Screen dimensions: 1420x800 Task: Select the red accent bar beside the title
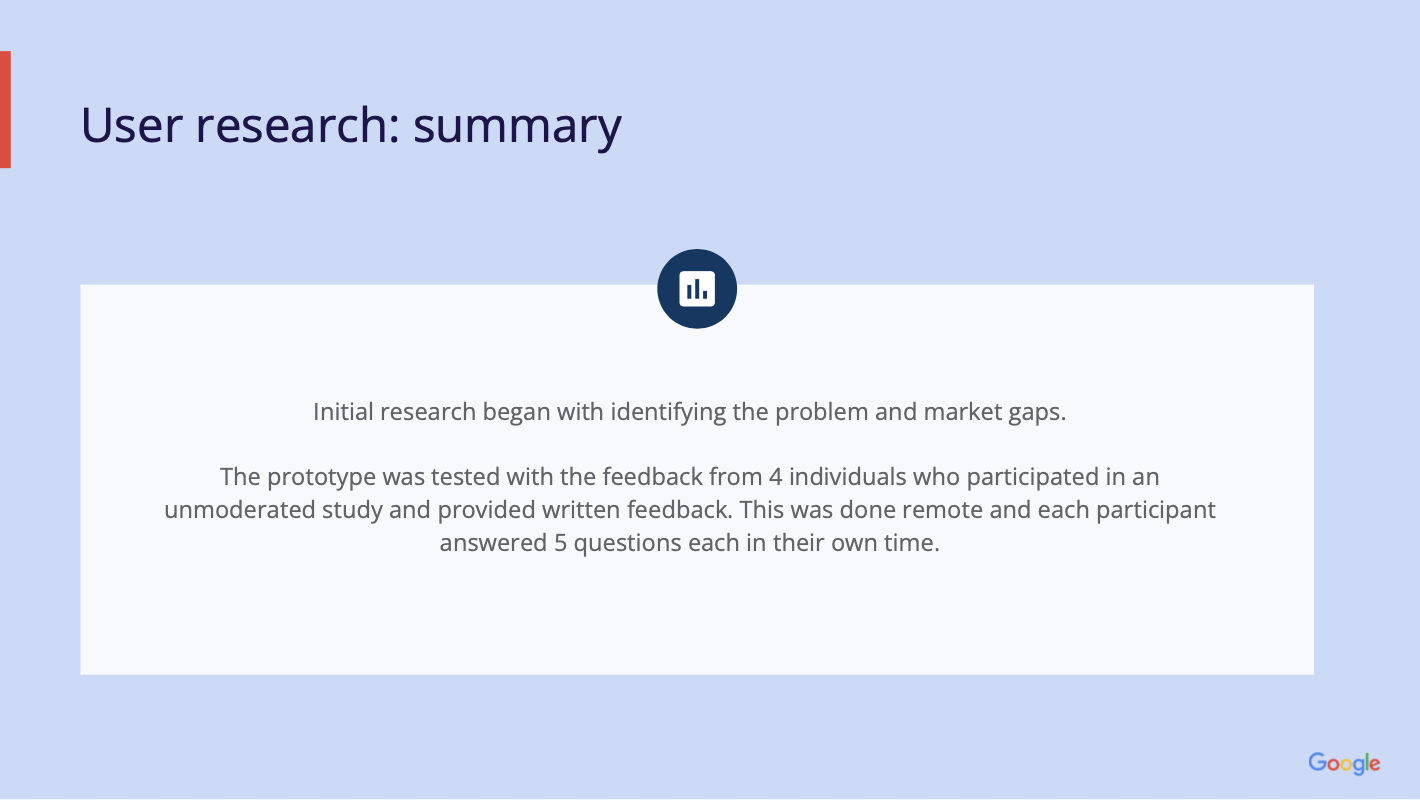(x=5, y=109)
